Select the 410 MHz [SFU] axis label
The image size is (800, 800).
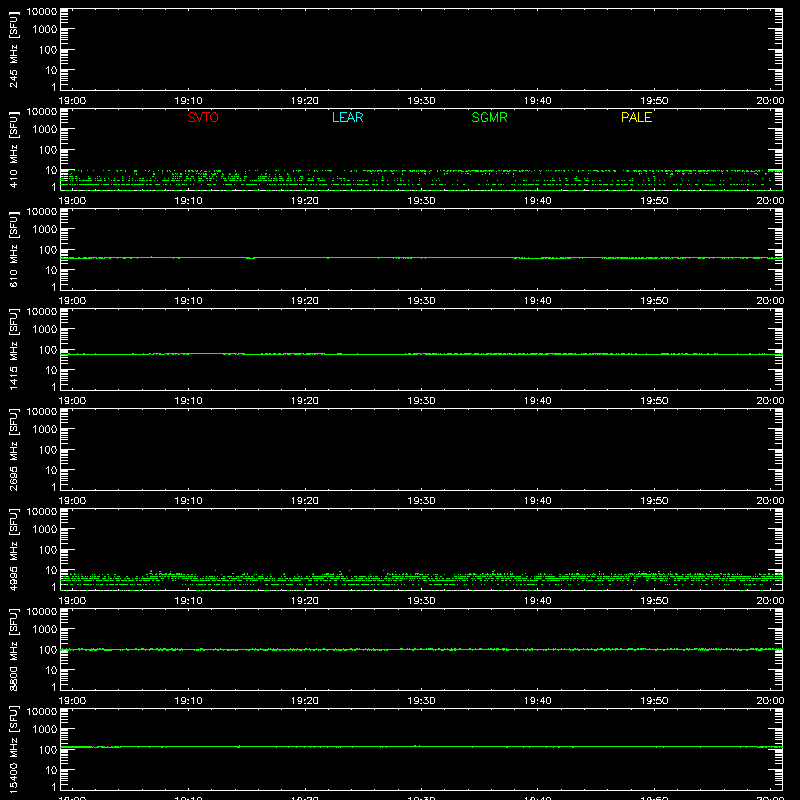[14, 150]
